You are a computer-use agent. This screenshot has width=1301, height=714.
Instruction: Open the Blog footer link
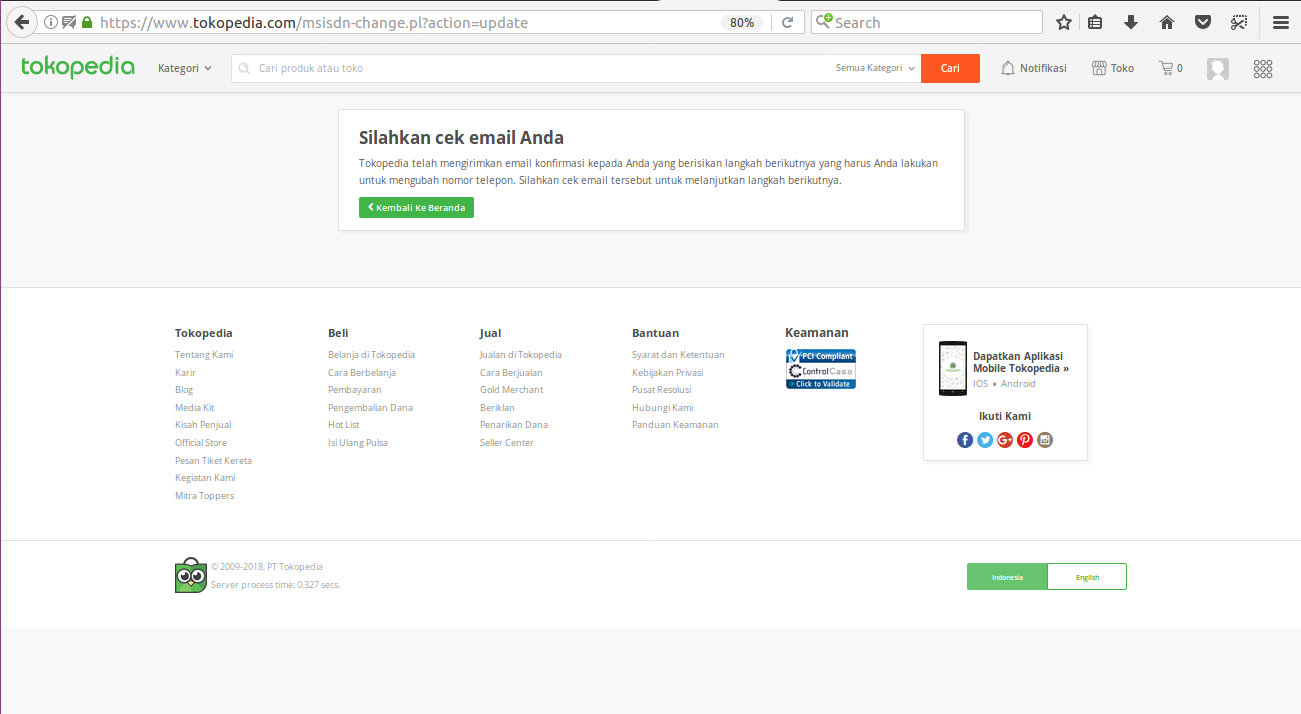(x=184, y=390)
